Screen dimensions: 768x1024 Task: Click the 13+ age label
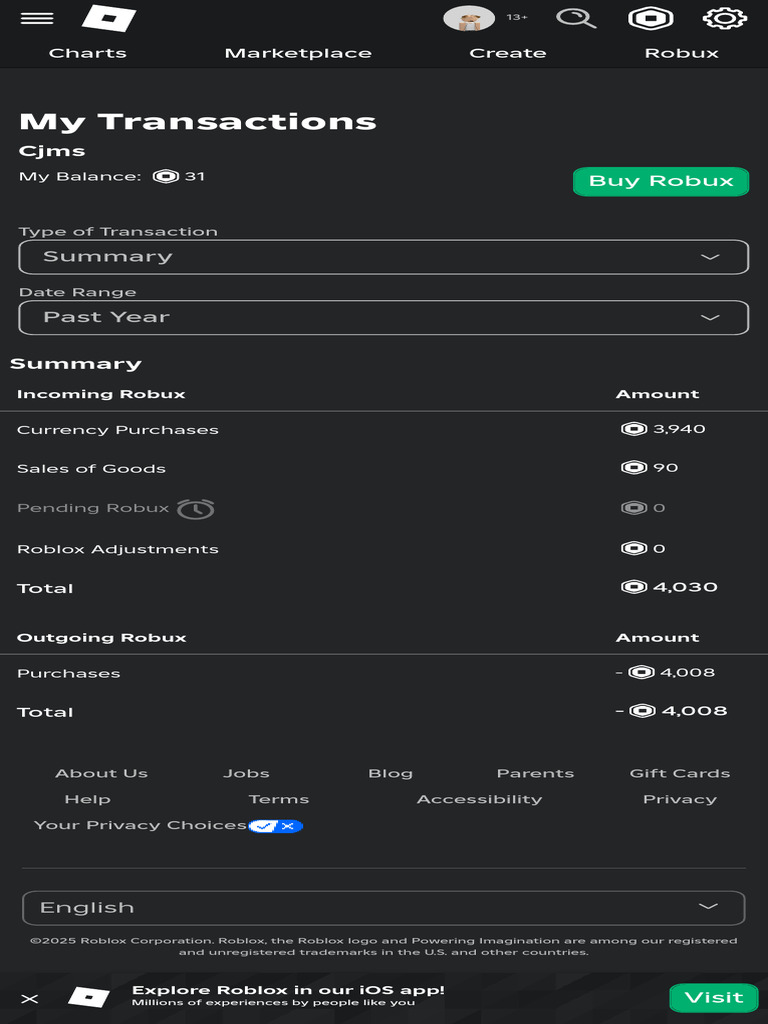[x=517, y=18]
